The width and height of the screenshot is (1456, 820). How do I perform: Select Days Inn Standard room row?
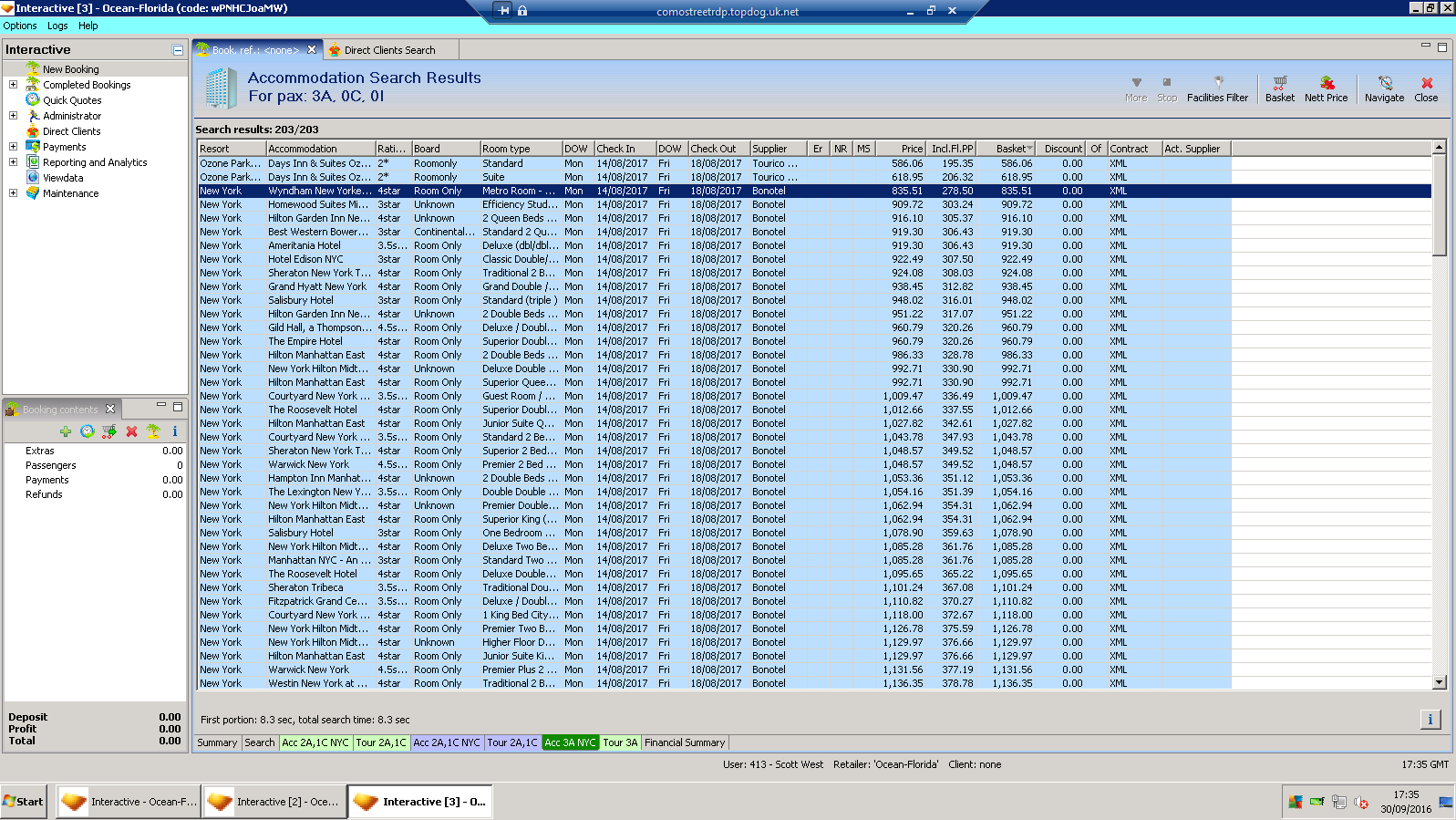click(x=814, y=163)
